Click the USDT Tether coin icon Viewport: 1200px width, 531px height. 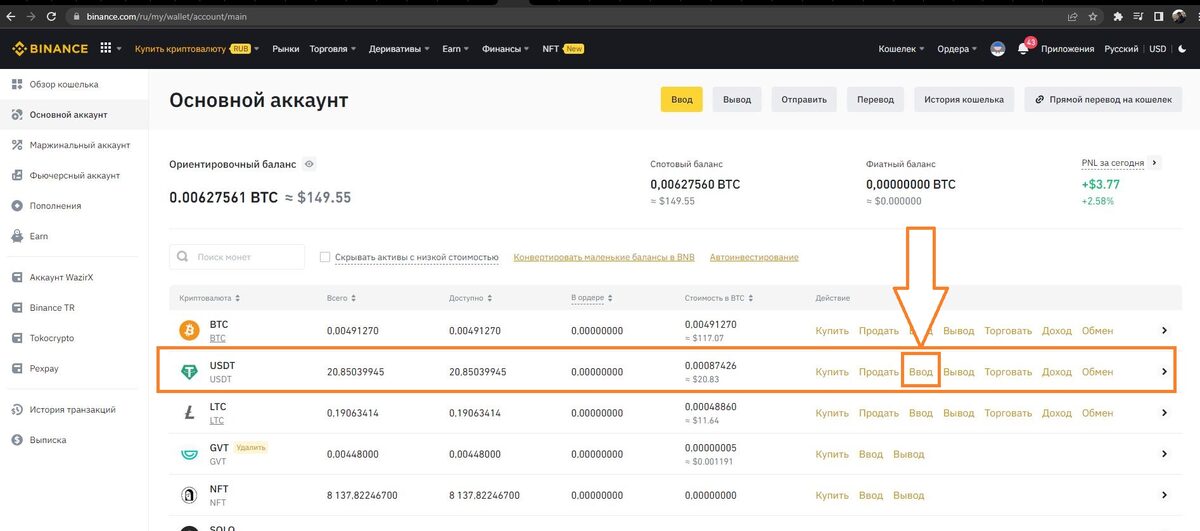tap(189, 371)
